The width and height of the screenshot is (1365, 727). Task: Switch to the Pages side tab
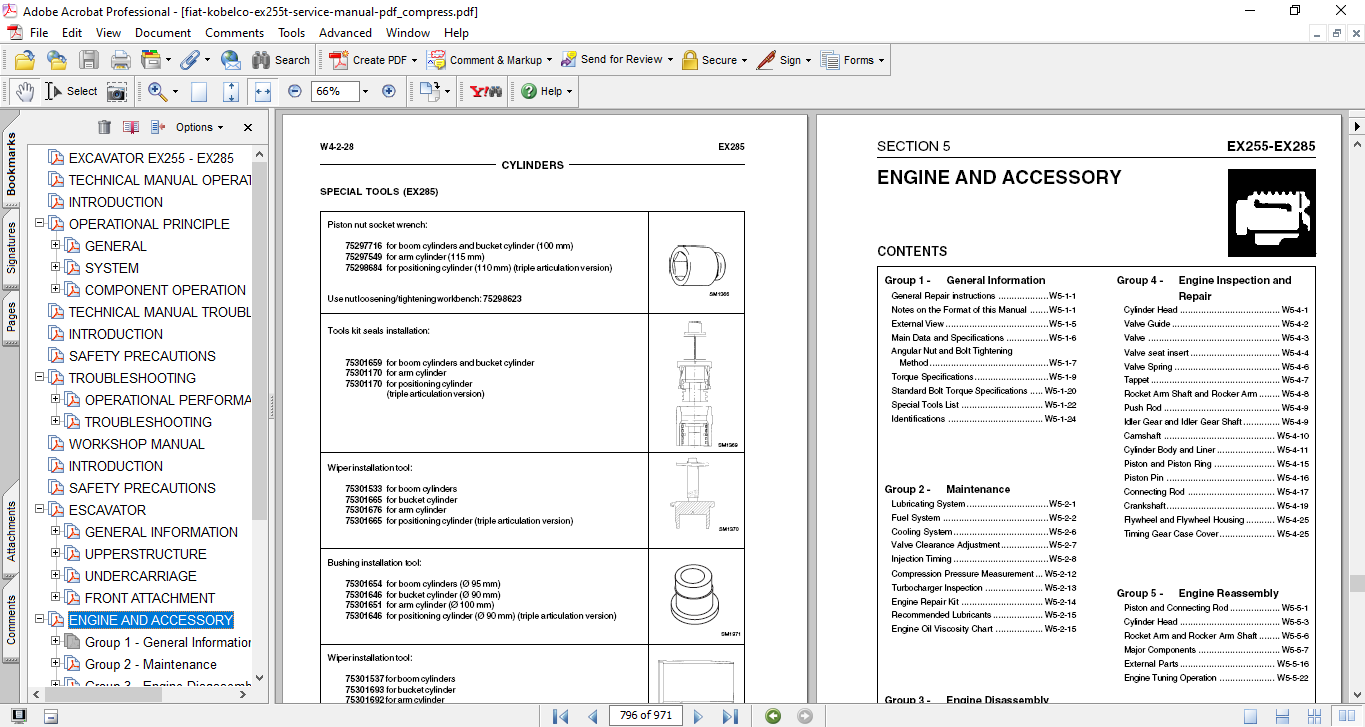[12, 316]
